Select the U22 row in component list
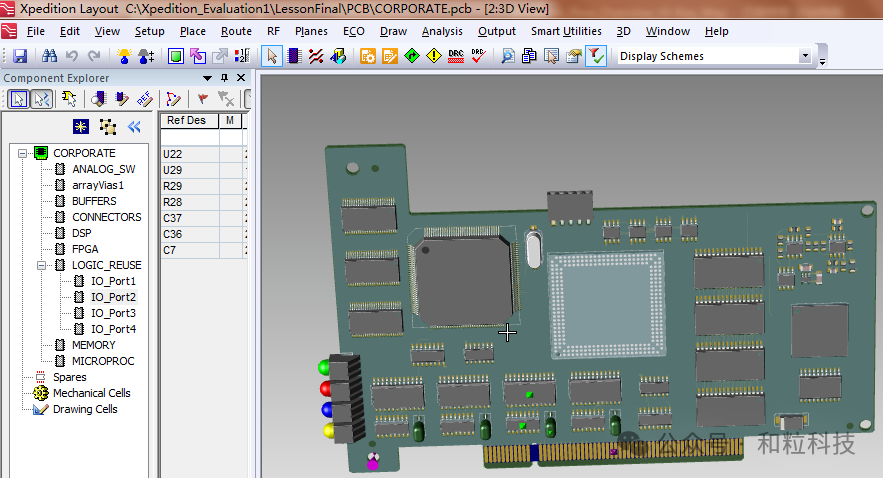Screen dimensions: 883x478 174,154
